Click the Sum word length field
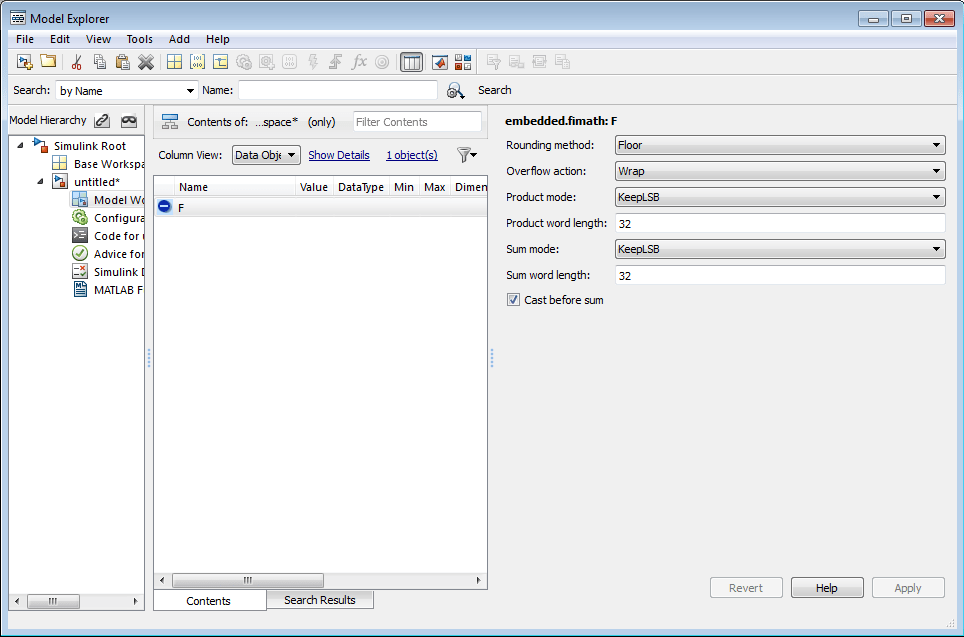 [780, 275]
